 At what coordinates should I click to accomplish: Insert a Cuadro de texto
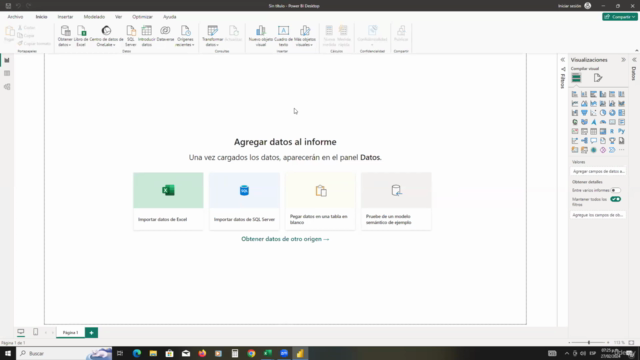[283, 36]
